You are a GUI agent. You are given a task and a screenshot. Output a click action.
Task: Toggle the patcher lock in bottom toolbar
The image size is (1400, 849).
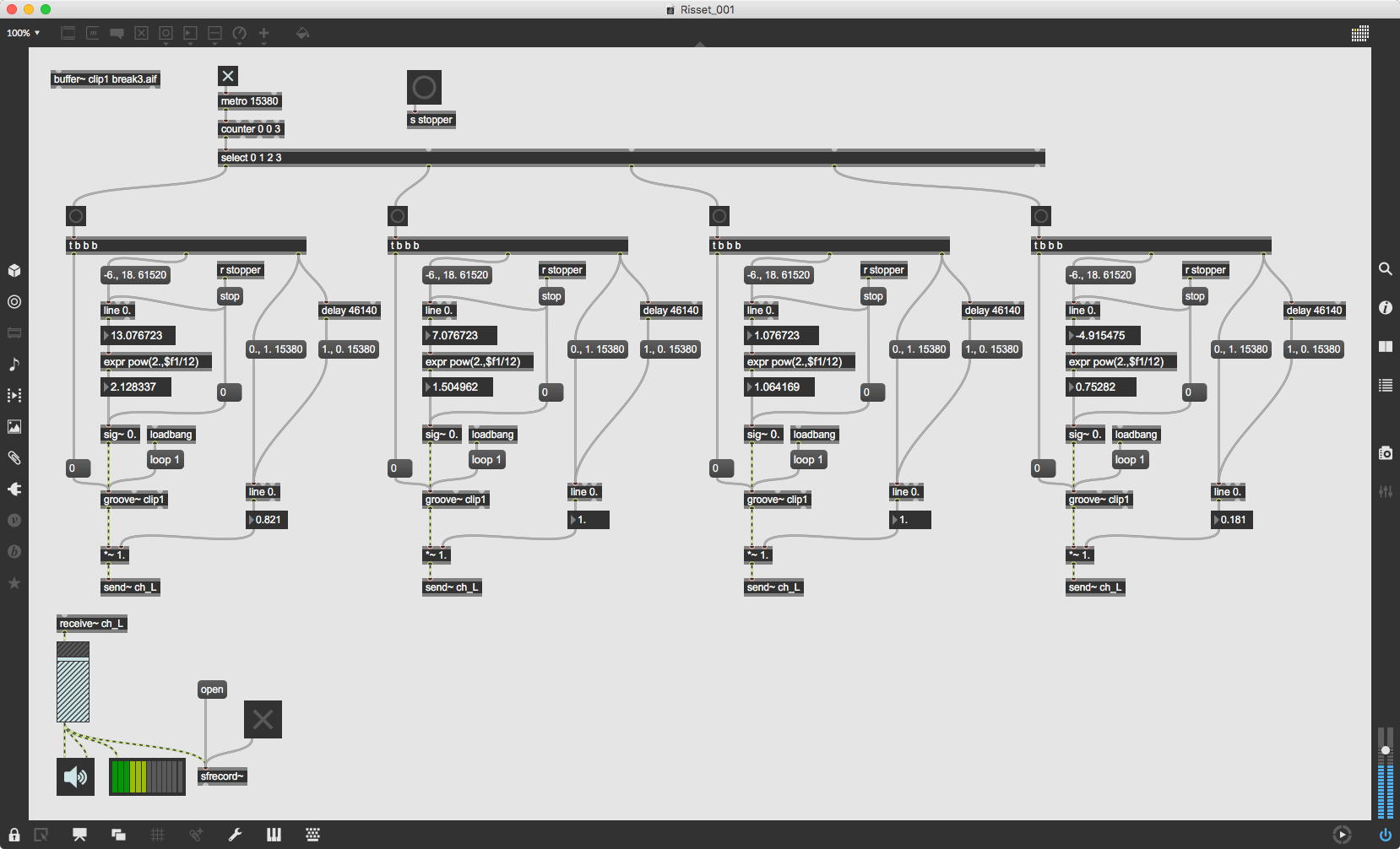(x=14, y=835)
